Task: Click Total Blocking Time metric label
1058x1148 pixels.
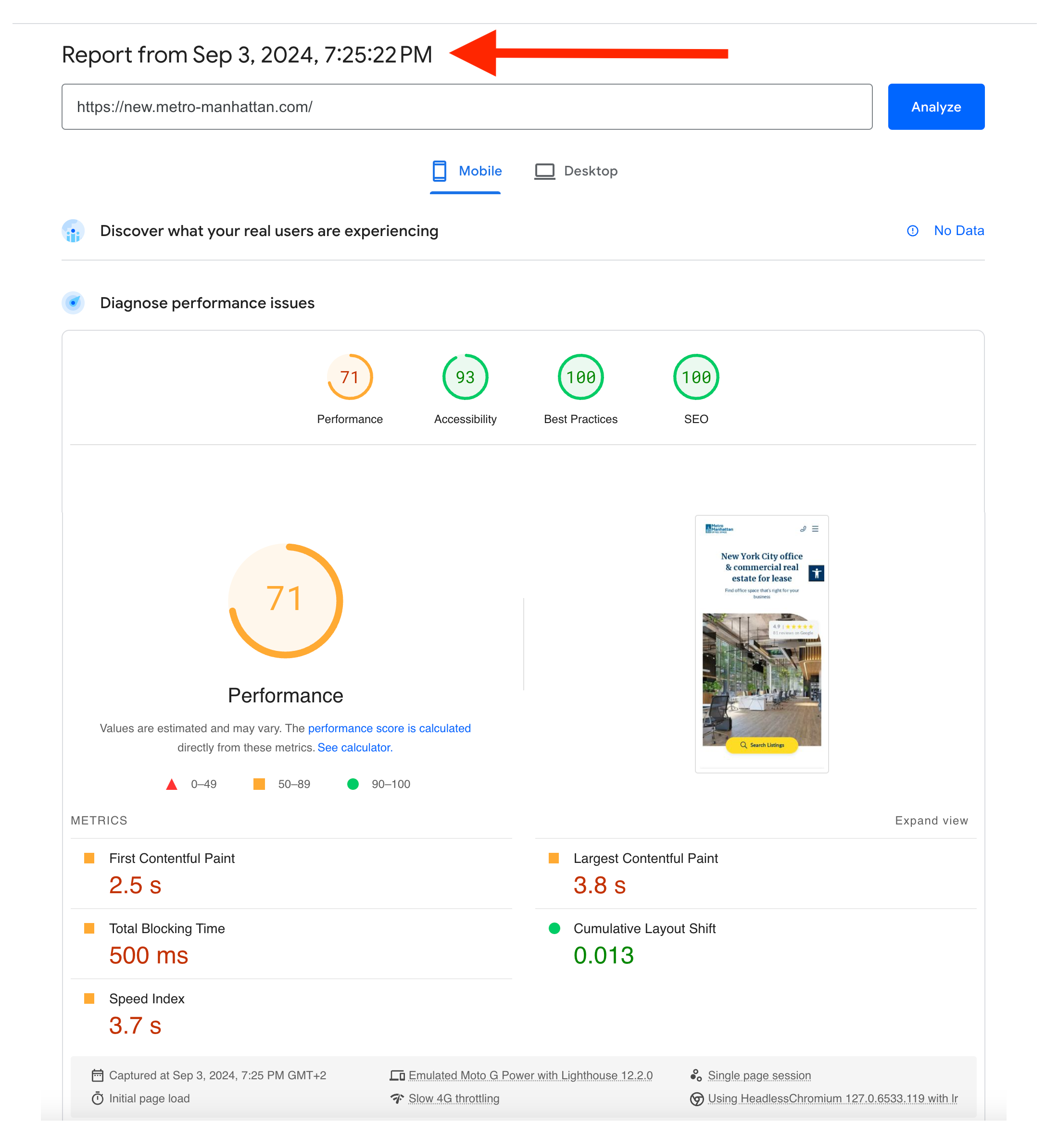Action: [167, 928]
